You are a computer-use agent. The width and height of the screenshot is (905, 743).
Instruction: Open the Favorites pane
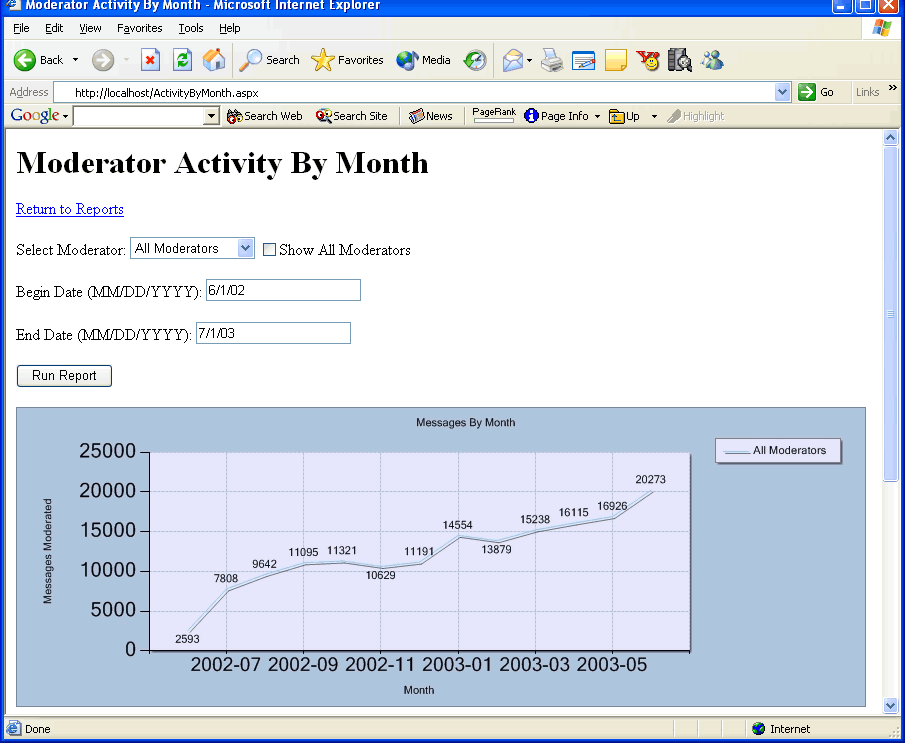pyautogui.click(x=347, y=60)
